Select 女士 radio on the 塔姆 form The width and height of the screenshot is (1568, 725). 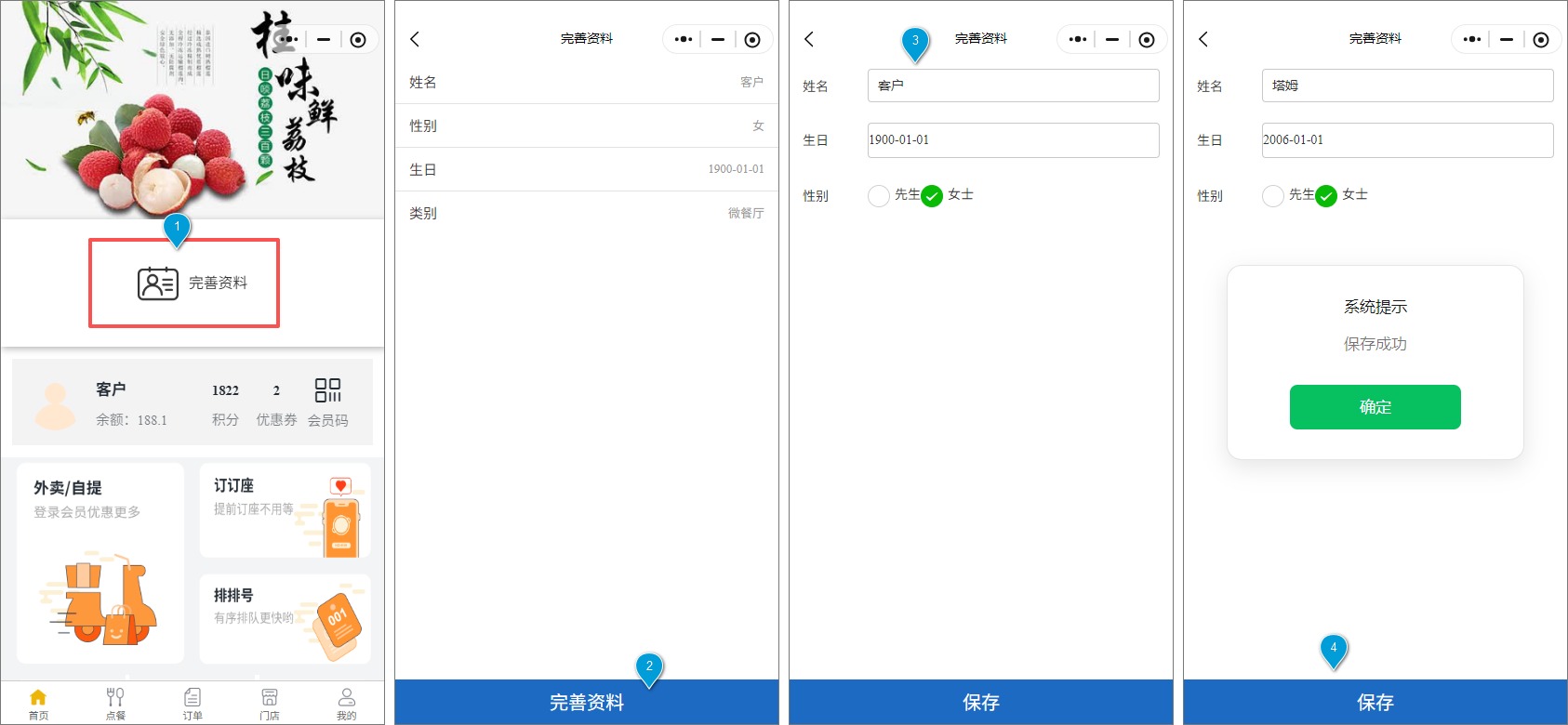point(1326,196)
